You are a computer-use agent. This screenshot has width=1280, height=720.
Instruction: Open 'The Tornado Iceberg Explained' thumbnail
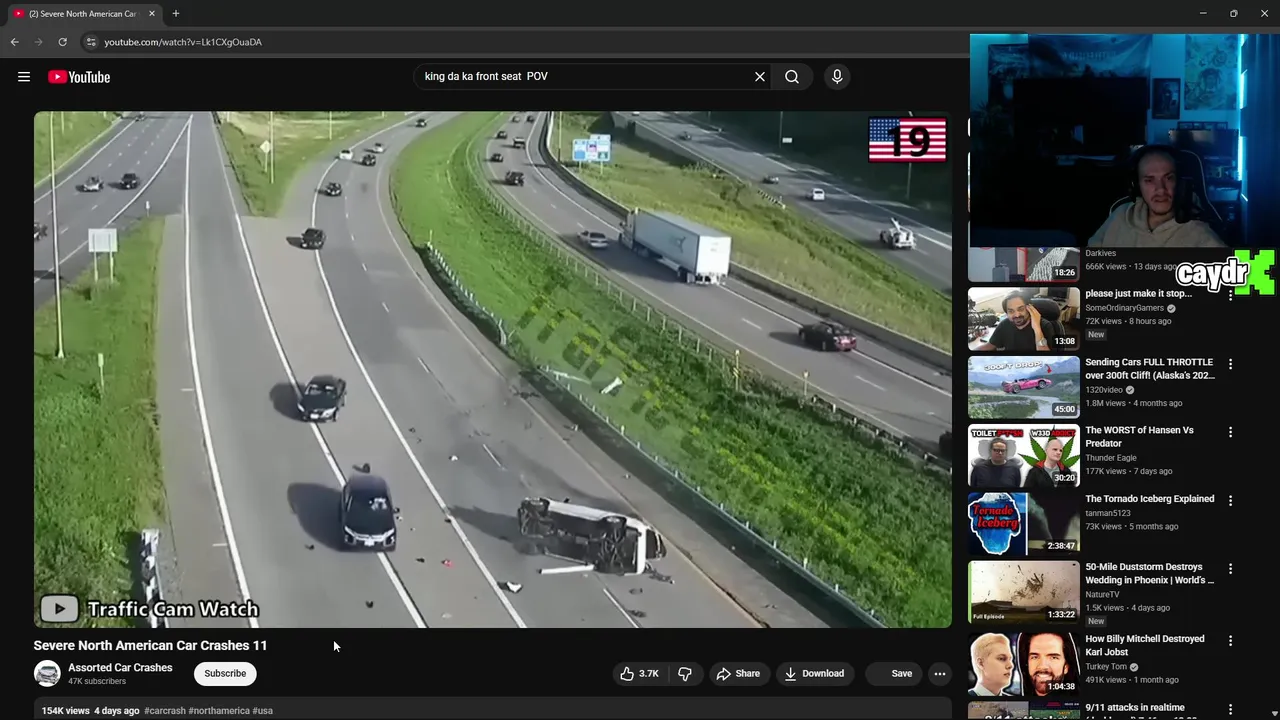[1023, 524]
